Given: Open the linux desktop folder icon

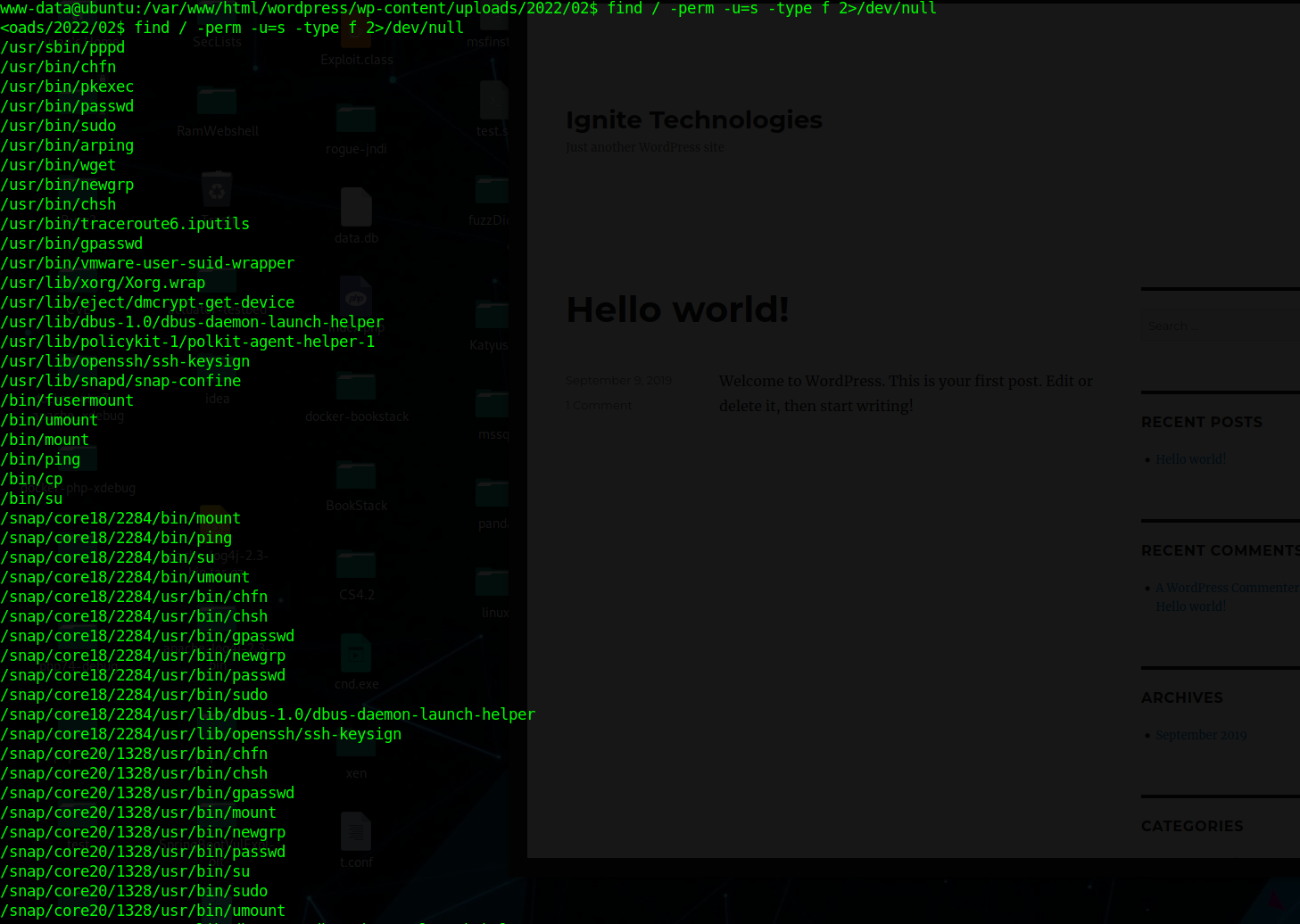Looking at the screenshot, I should click(x=493, y=583).
